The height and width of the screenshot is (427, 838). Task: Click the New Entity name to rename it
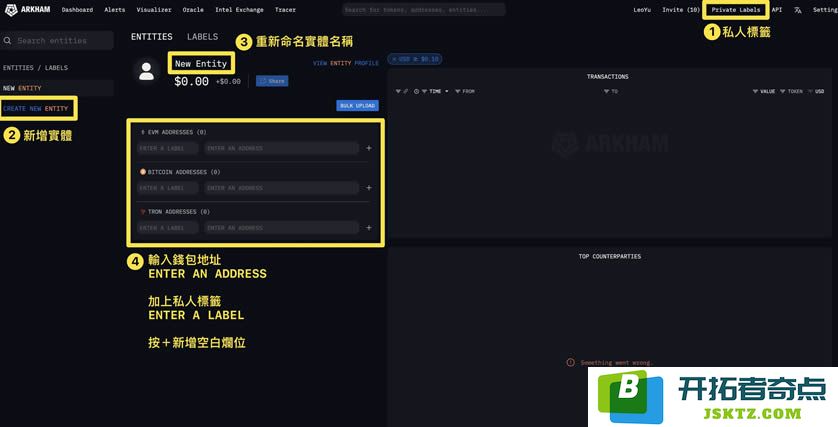pyautogui.click(x=201, y=64)
